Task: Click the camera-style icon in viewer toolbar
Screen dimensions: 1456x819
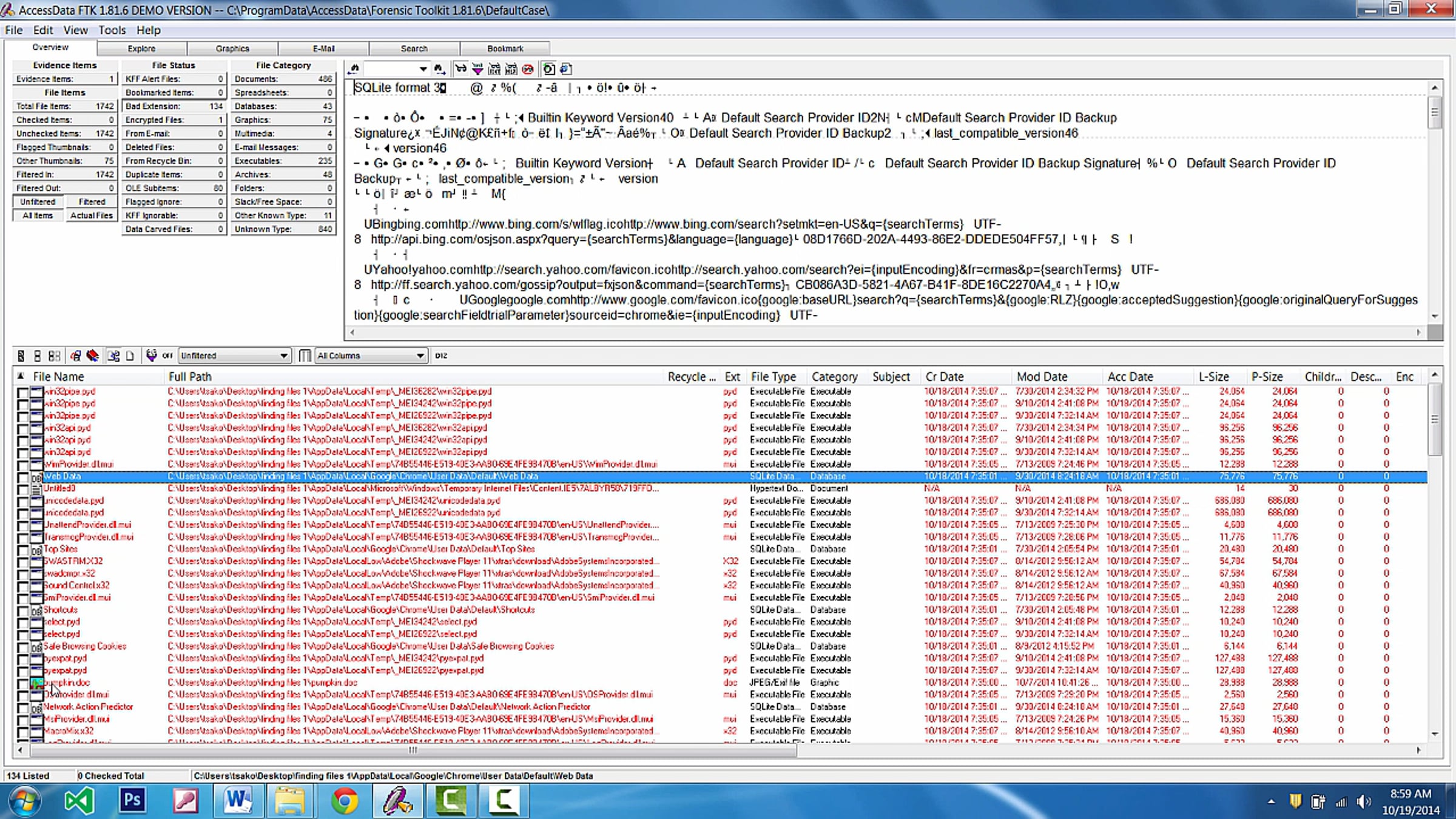Action: coord(549,69)
